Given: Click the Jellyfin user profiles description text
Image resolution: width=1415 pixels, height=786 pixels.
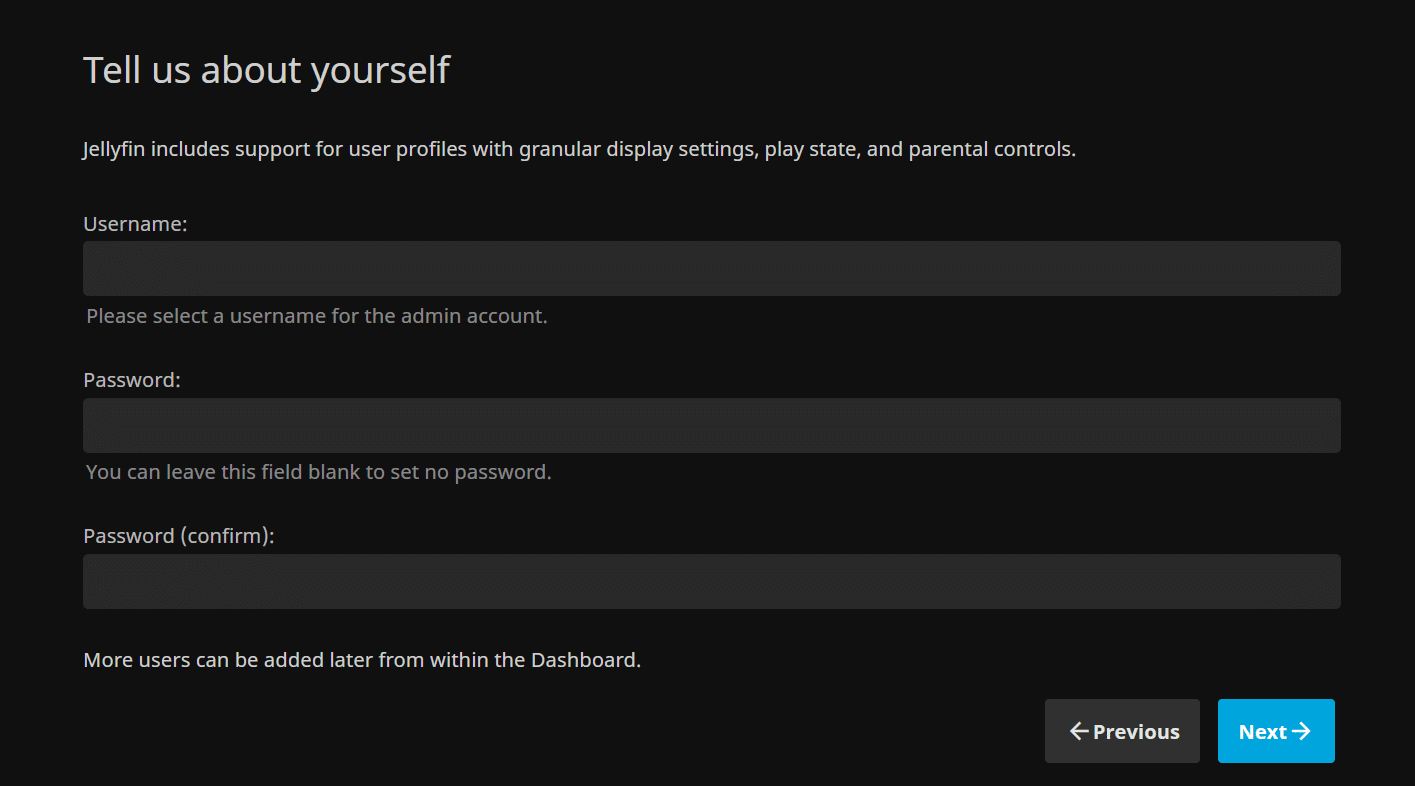Looking at the screenshot, I should point(578,150).
